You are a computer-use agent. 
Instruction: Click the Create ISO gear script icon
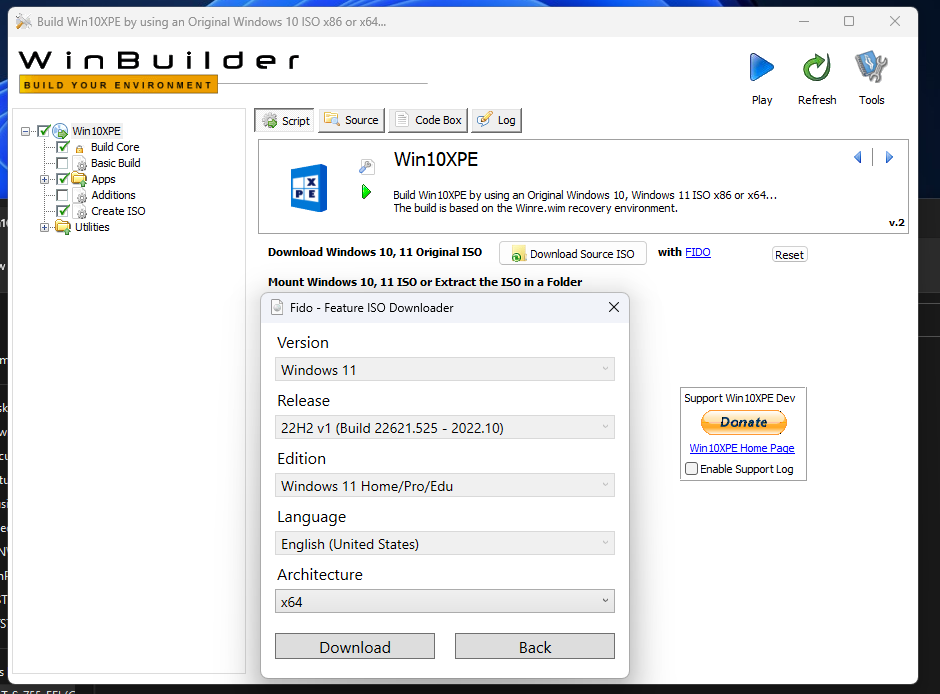point(80,212)
